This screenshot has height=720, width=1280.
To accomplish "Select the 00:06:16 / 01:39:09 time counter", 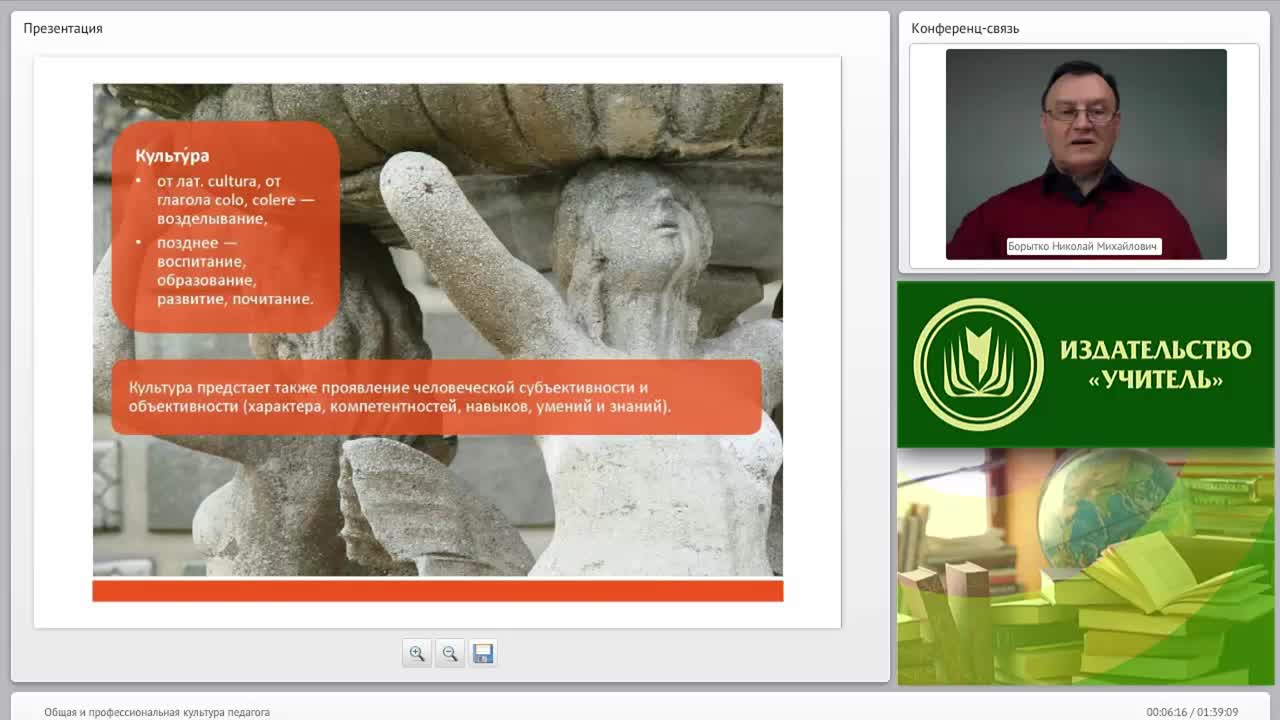I will (1192, 712).
